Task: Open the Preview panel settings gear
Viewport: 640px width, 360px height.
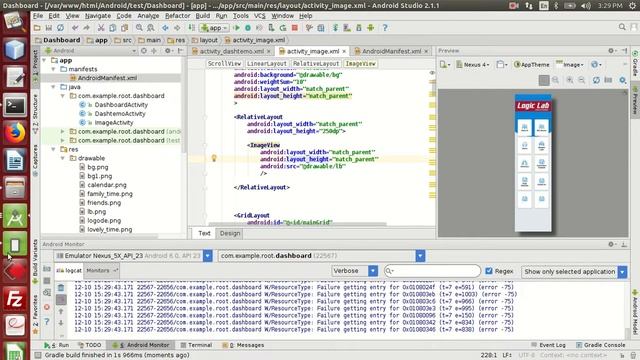Action: pyautogui.click(x=611, y=51)
